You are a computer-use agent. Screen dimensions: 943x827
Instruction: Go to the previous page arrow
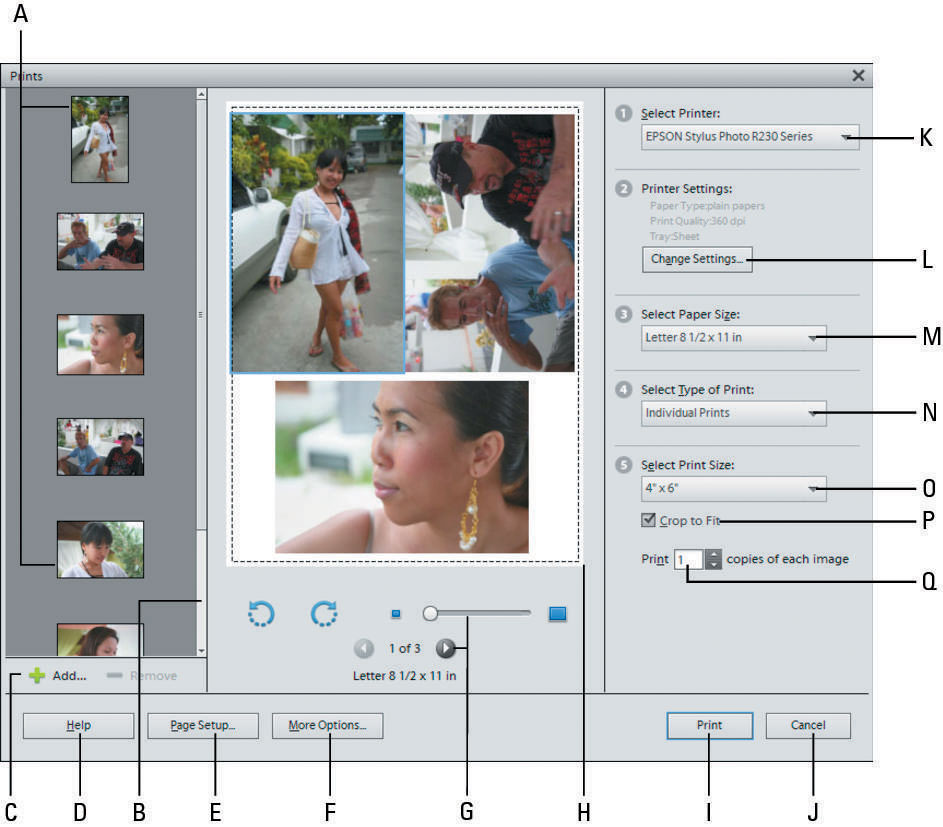pyautogui.click(x=364, y=648)
